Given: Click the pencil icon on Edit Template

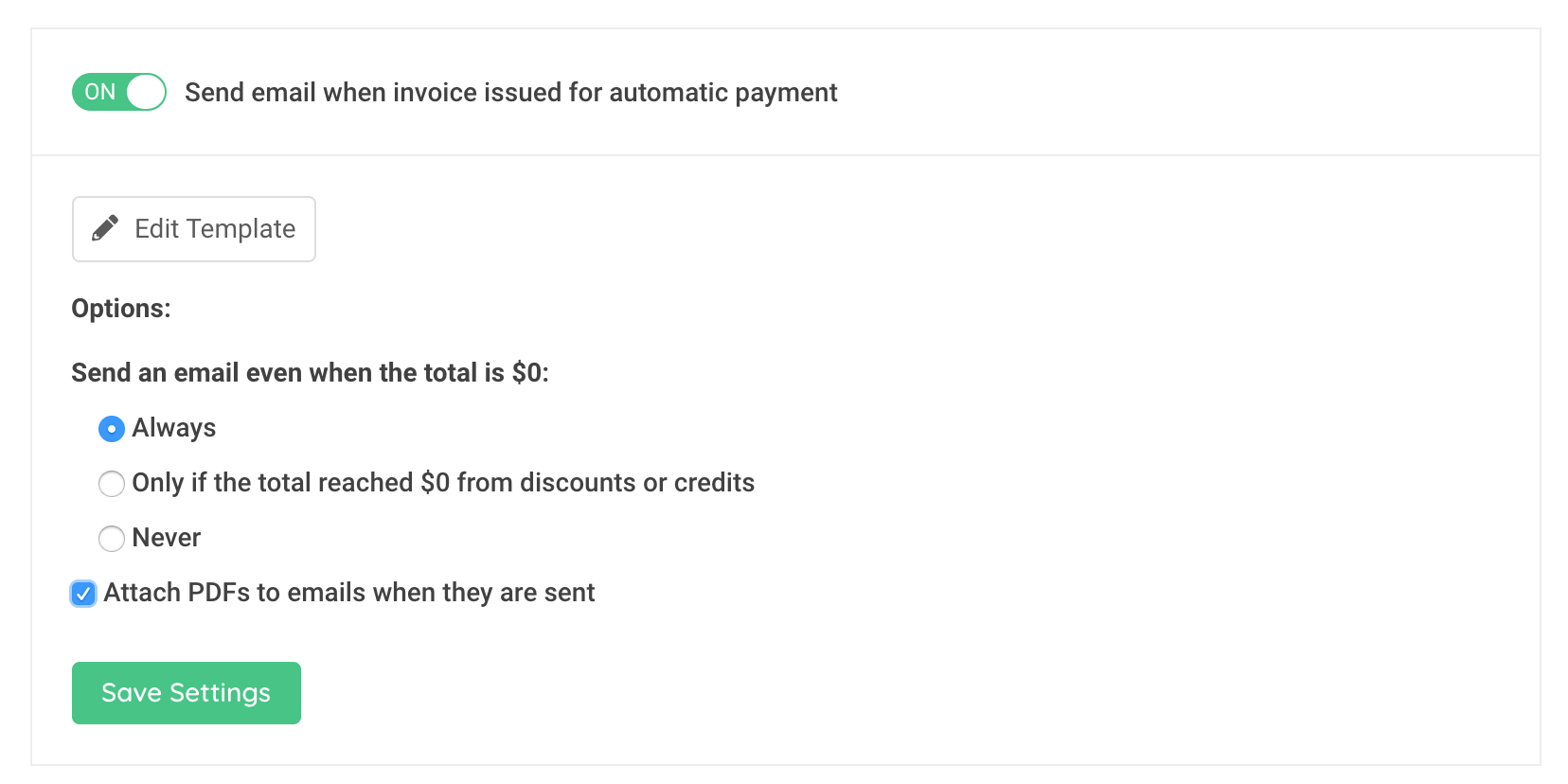Looking at the screenshot, I should point(105,228).
